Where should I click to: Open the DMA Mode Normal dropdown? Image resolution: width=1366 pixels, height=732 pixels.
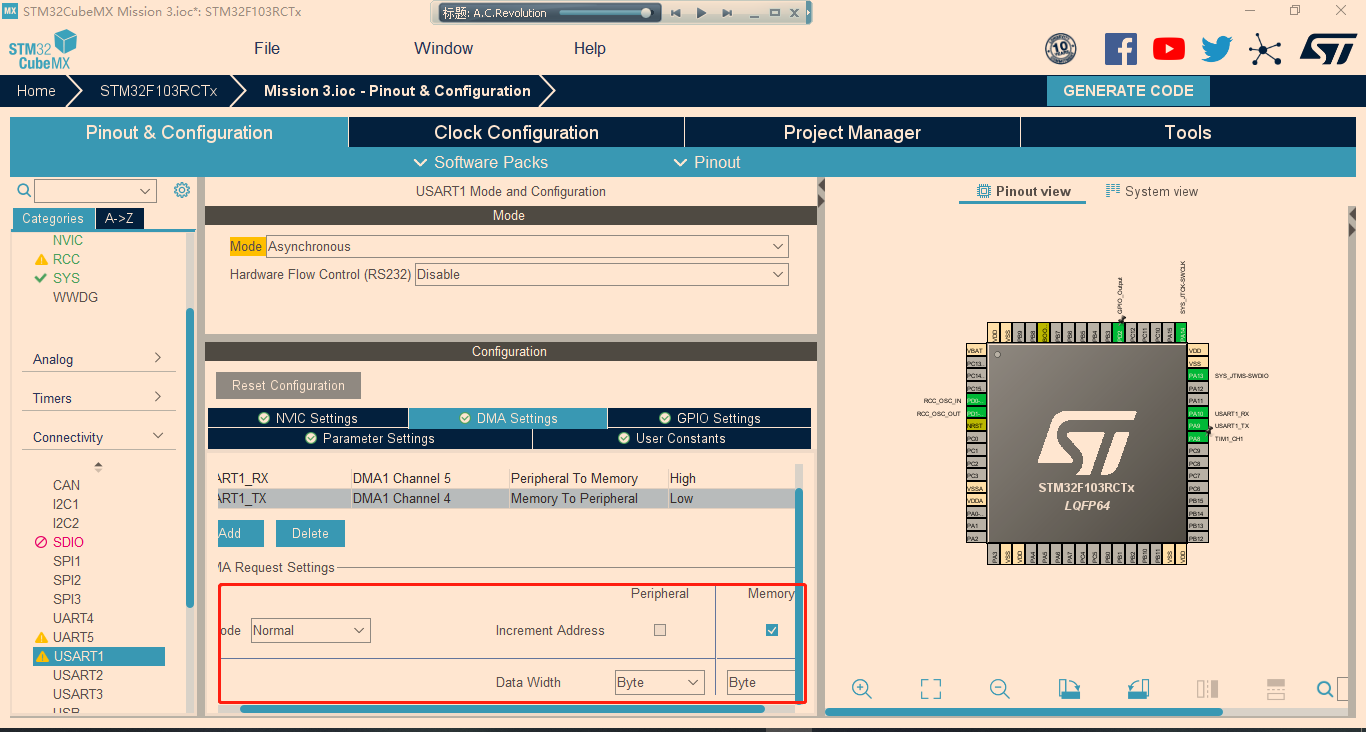click(310, 630)
